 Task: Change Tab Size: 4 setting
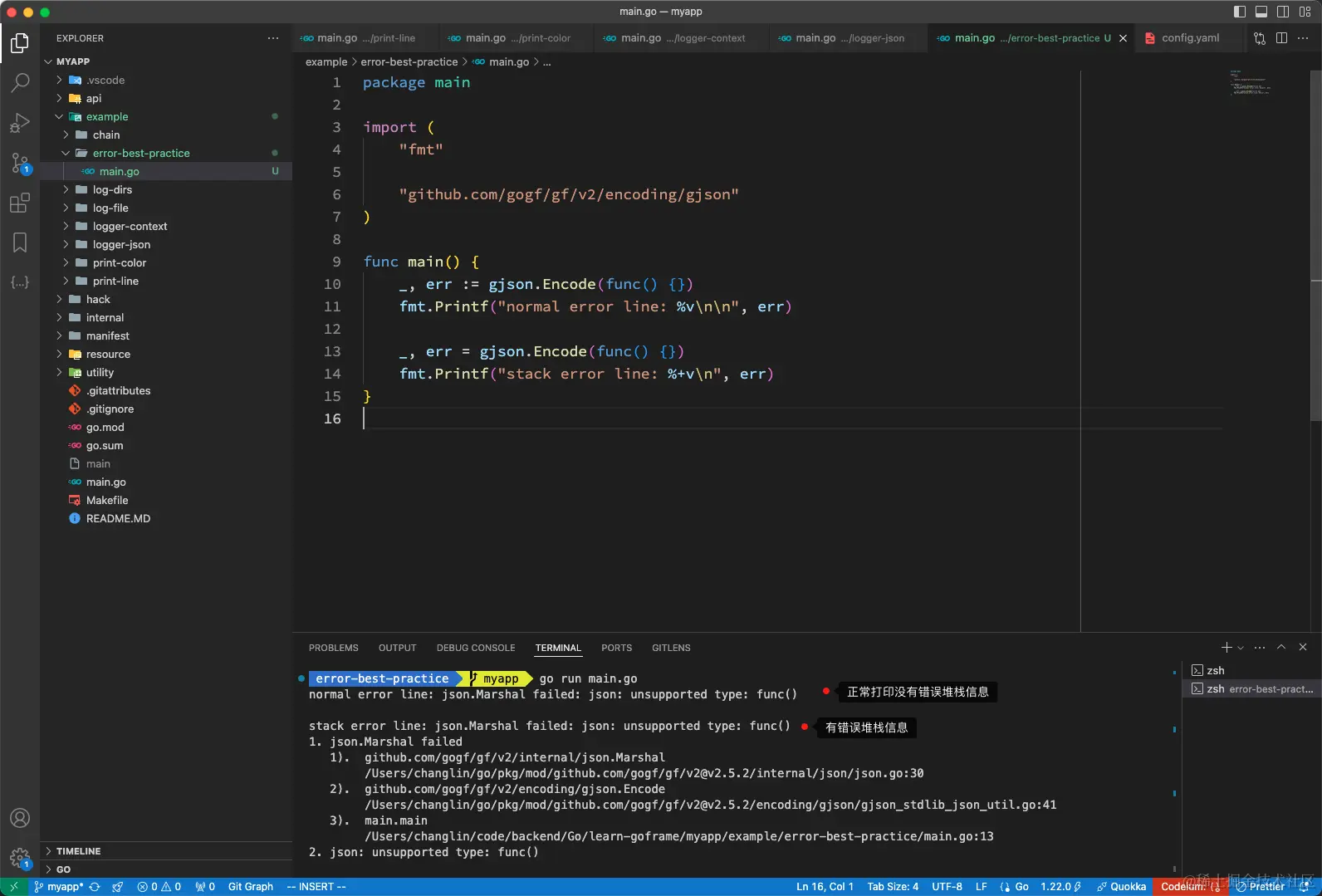coord(893,887)
